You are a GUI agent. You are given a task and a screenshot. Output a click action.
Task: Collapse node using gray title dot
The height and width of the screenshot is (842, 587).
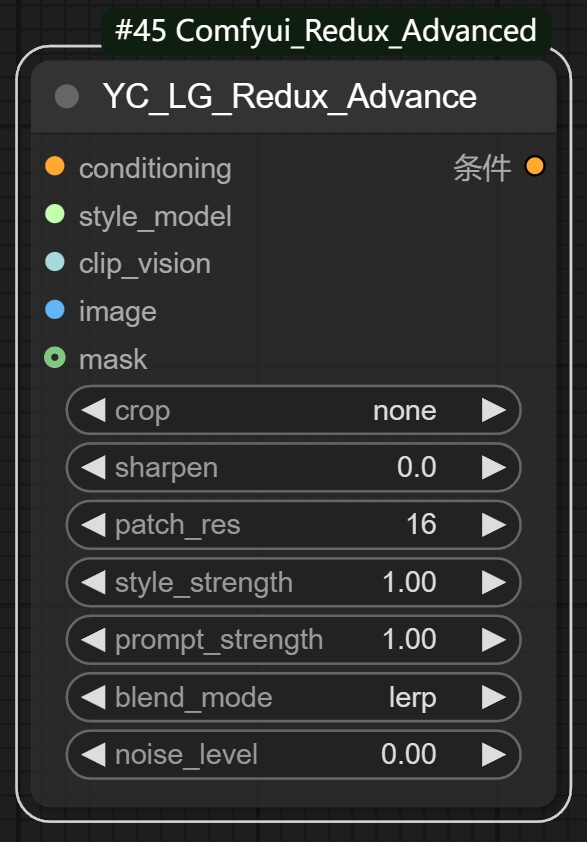coord(67,97)
